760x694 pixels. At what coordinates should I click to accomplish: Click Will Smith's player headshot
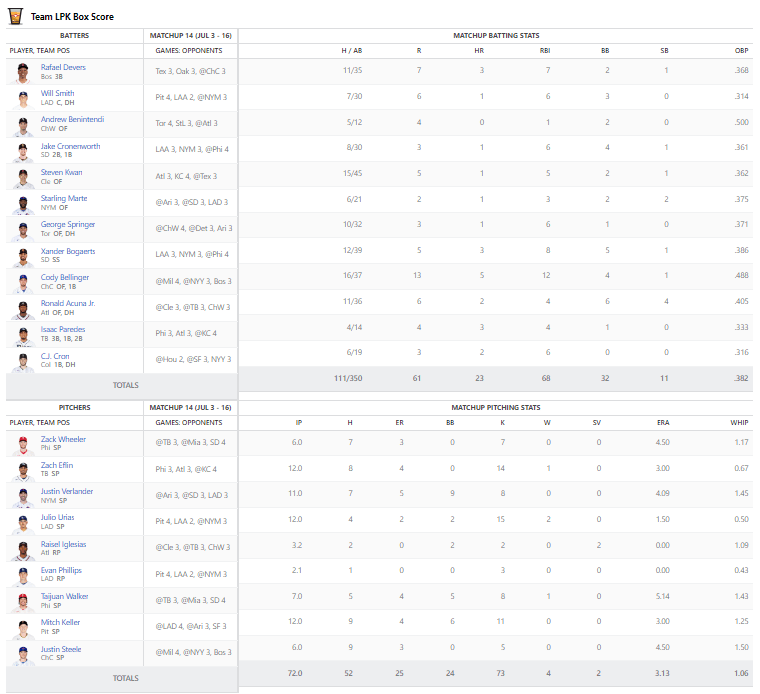(x=23, y=98)
